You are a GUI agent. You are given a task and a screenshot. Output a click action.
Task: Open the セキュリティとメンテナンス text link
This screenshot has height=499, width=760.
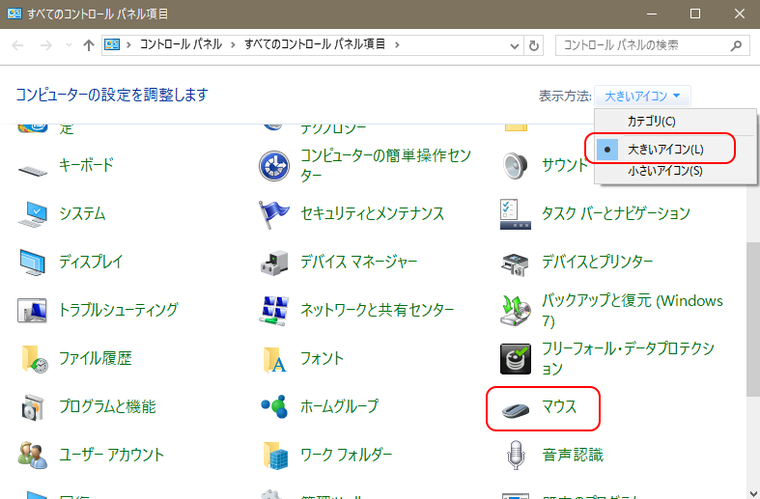pyautogui.click(x=372, y=214)
